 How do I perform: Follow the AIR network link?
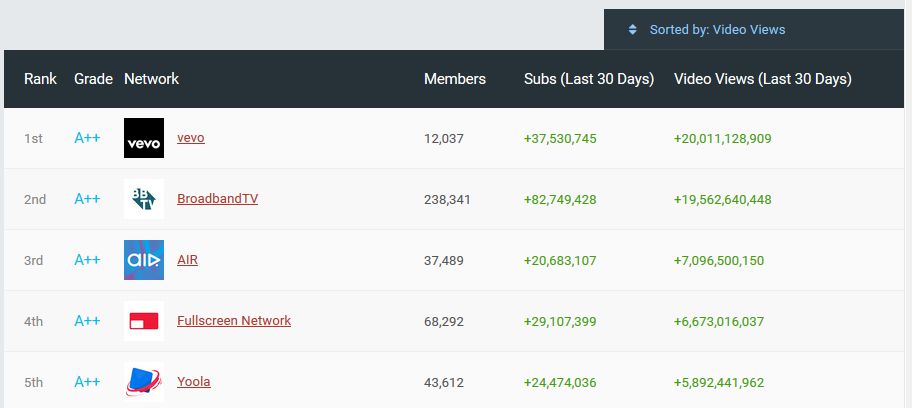(187, 260)
